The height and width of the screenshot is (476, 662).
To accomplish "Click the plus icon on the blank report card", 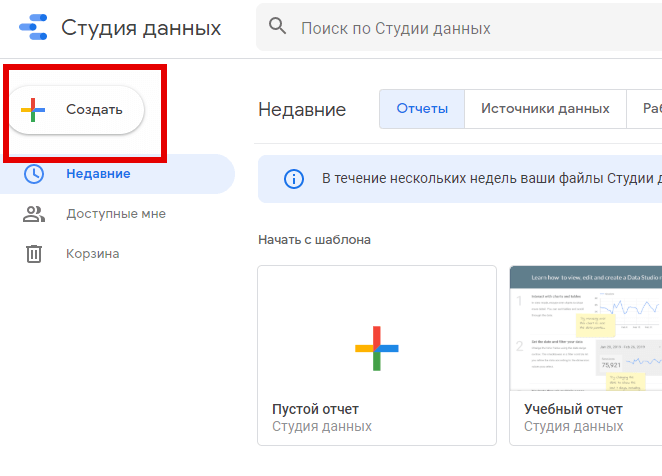I will point(376,348).
